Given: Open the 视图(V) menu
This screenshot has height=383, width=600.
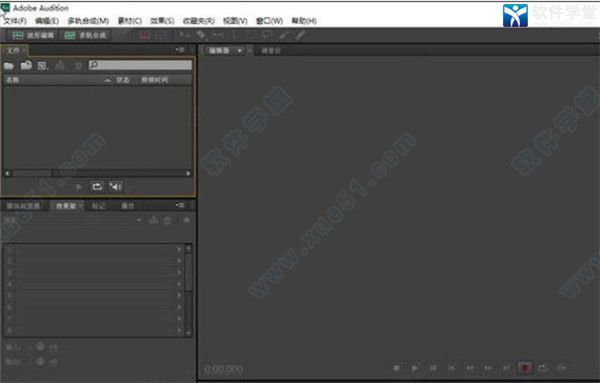Looking at the screenshot, I should tap(235, 21).
